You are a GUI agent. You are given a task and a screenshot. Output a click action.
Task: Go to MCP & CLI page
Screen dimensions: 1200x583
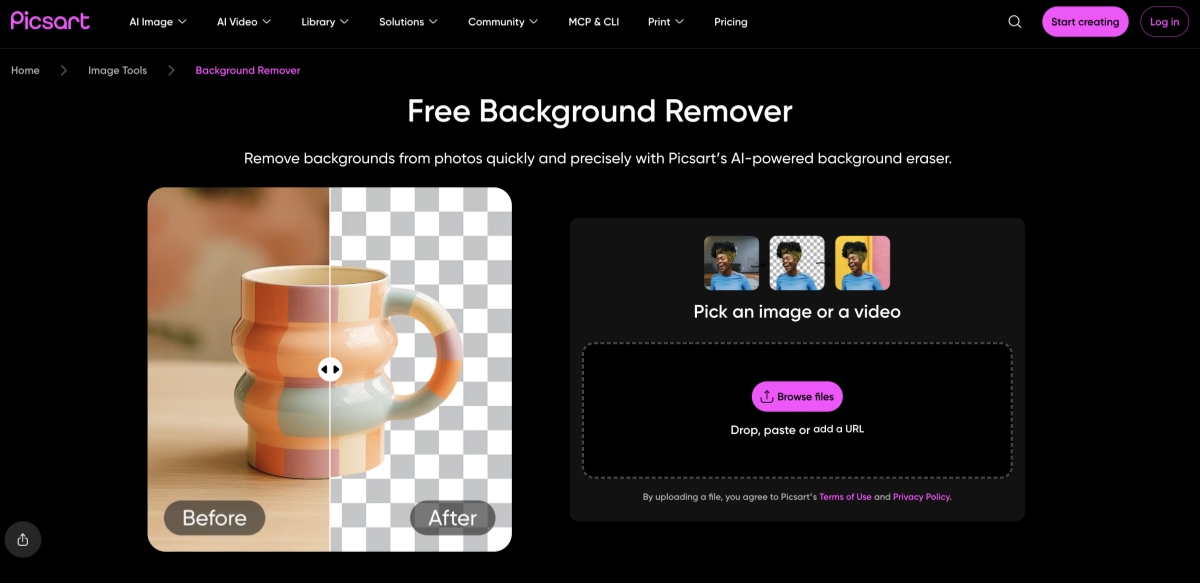[x=593, y=22]
